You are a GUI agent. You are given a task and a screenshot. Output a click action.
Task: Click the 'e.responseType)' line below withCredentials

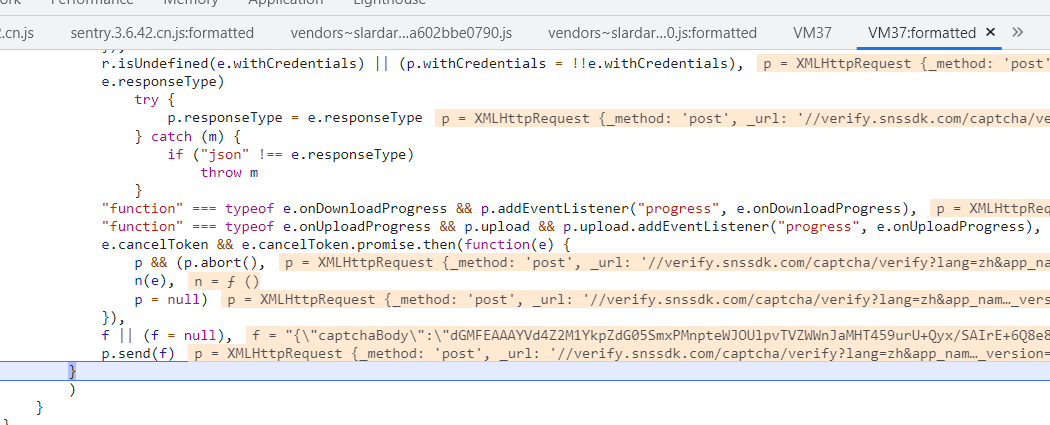coord(163,82)
